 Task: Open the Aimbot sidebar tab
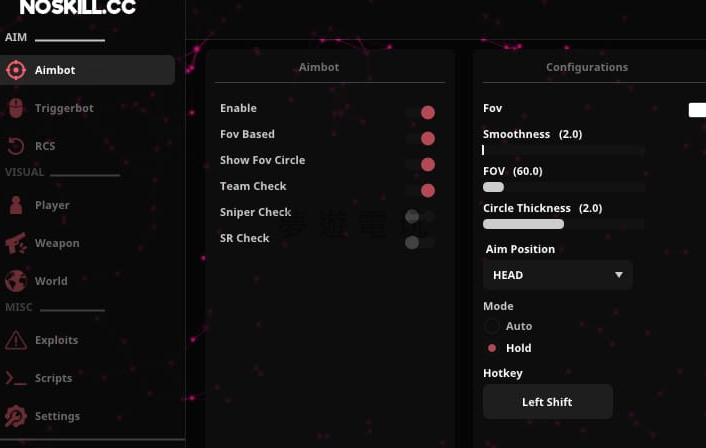pyautogui.click(x=87, y=70)
